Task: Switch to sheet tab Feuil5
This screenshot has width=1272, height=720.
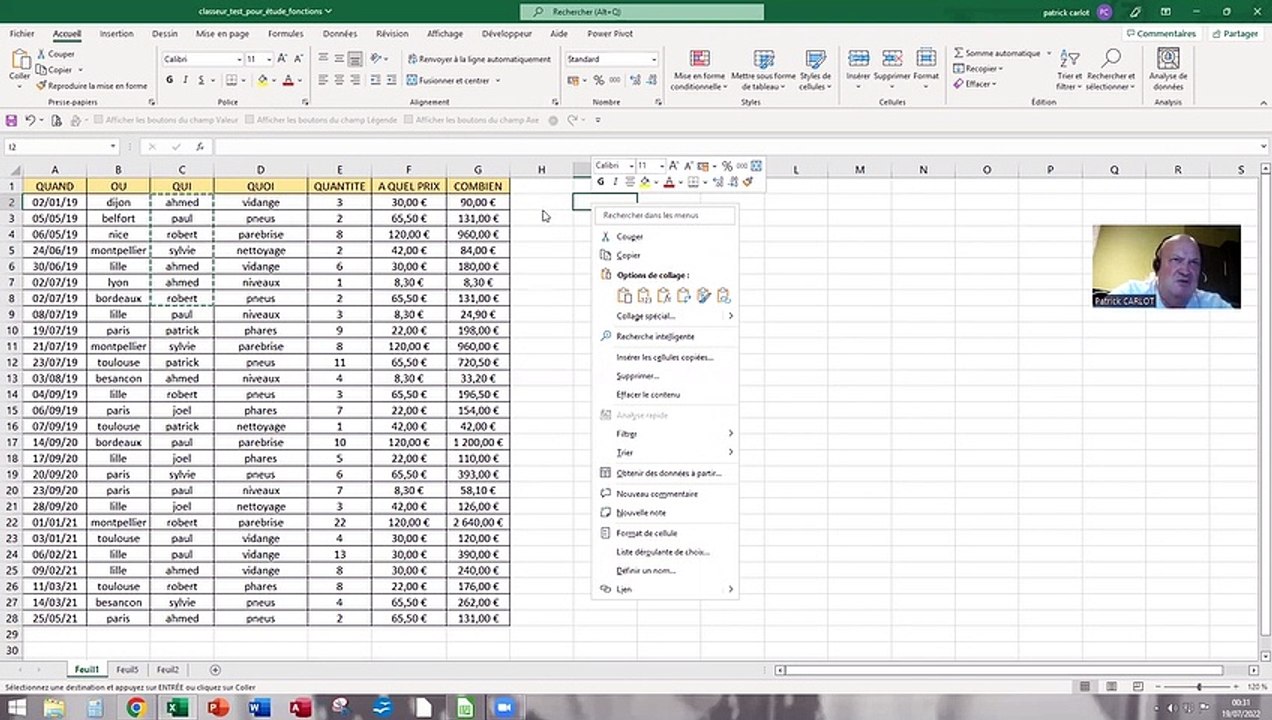Action: (127, 670)
